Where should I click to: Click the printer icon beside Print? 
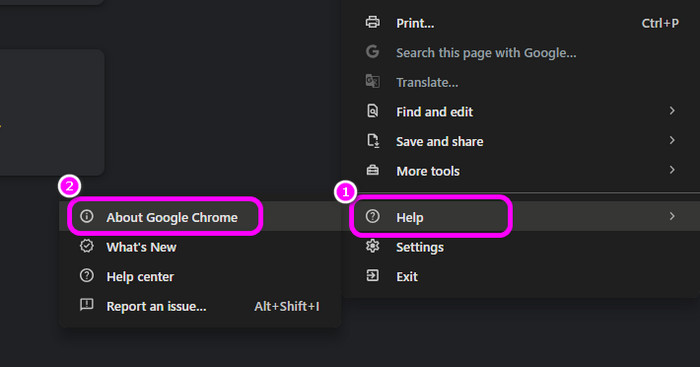coord(372,22)
